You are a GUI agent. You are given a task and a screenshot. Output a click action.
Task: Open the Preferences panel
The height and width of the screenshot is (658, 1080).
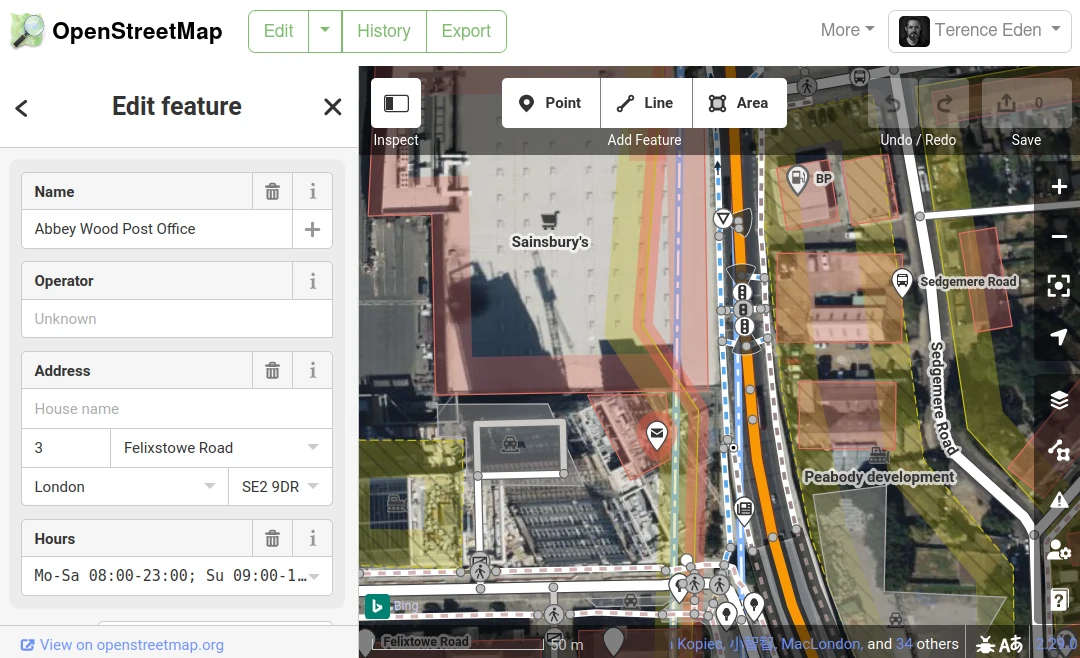pyautogui.click(x=1059, y=550)
